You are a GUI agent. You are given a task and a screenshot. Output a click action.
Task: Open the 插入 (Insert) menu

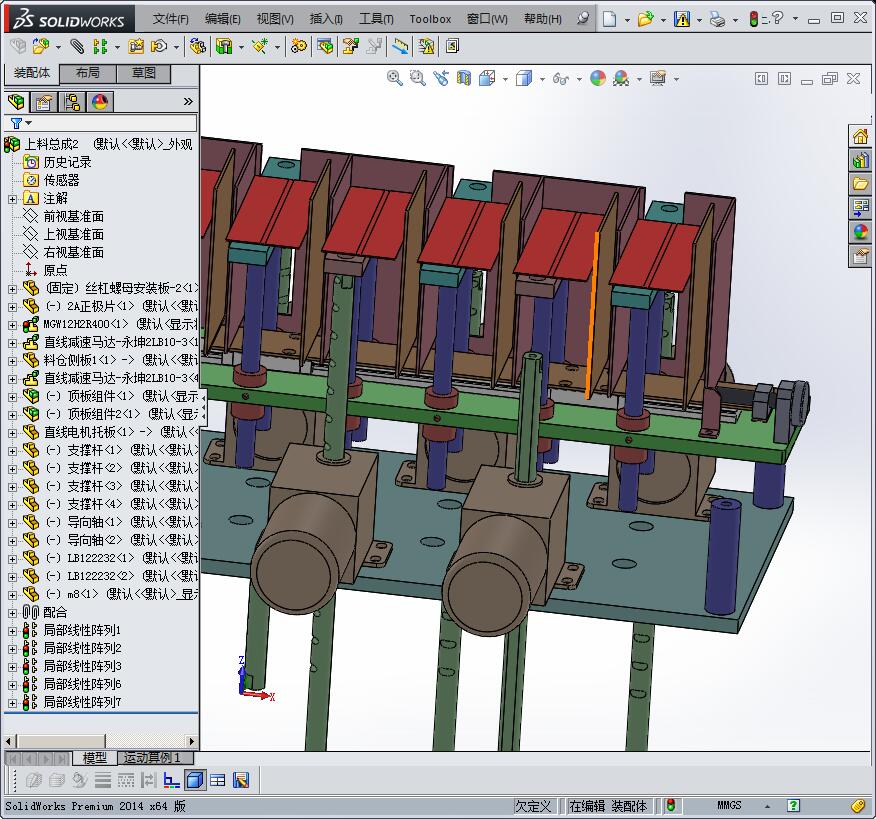[326, 19]
